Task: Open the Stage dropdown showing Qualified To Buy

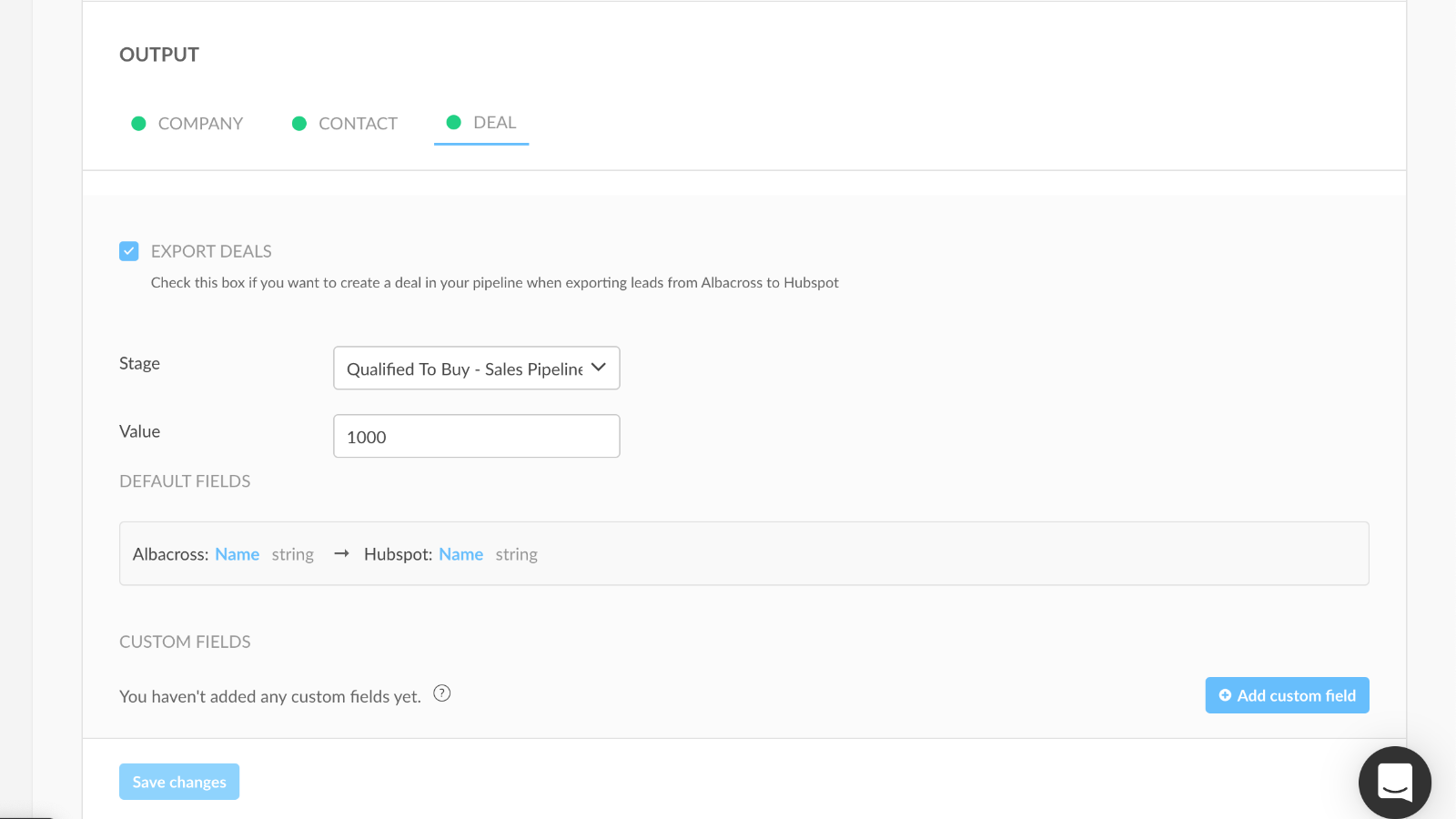Action: point(464,369)
